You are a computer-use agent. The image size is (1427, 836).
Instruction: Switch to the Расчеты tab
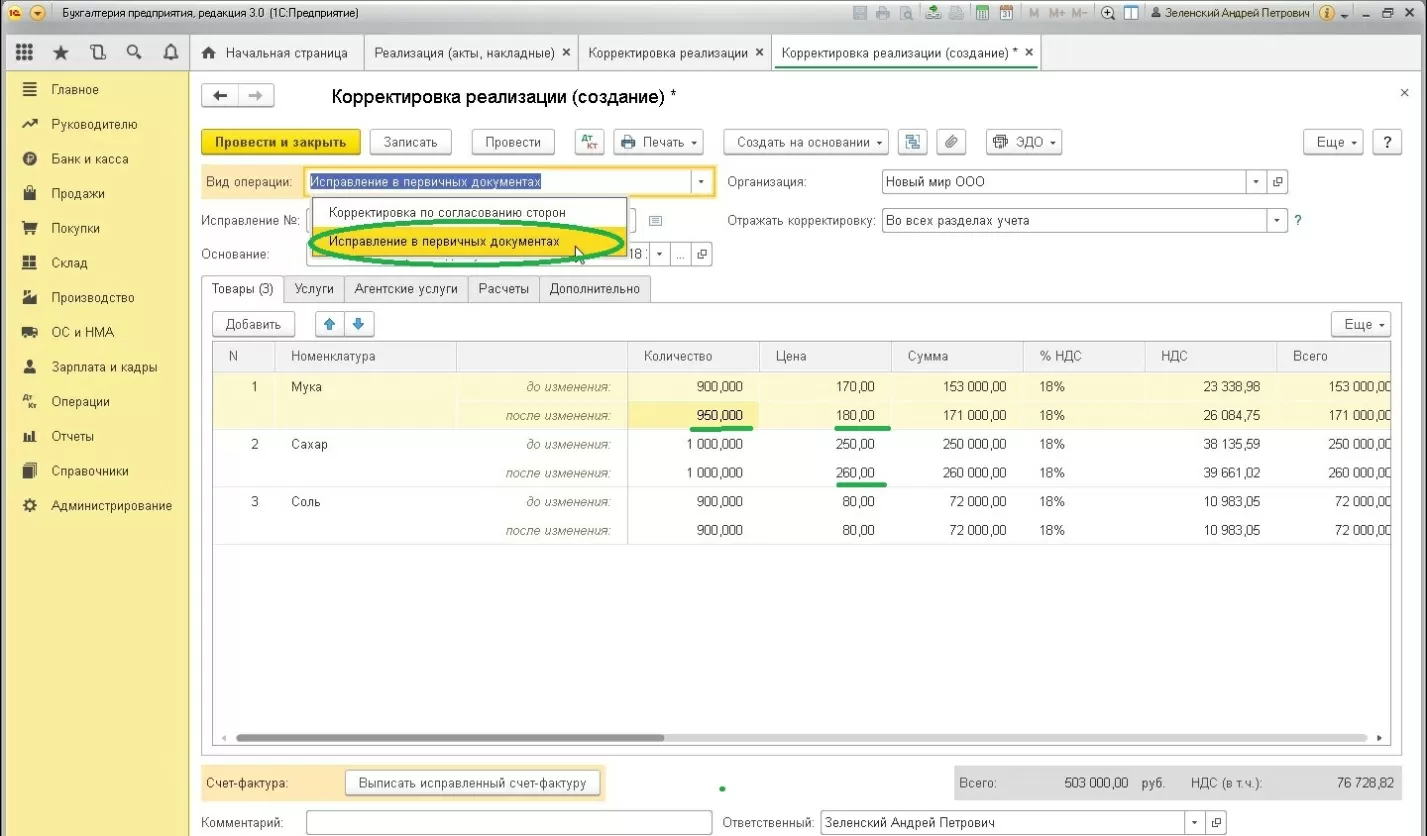[503, 289]
